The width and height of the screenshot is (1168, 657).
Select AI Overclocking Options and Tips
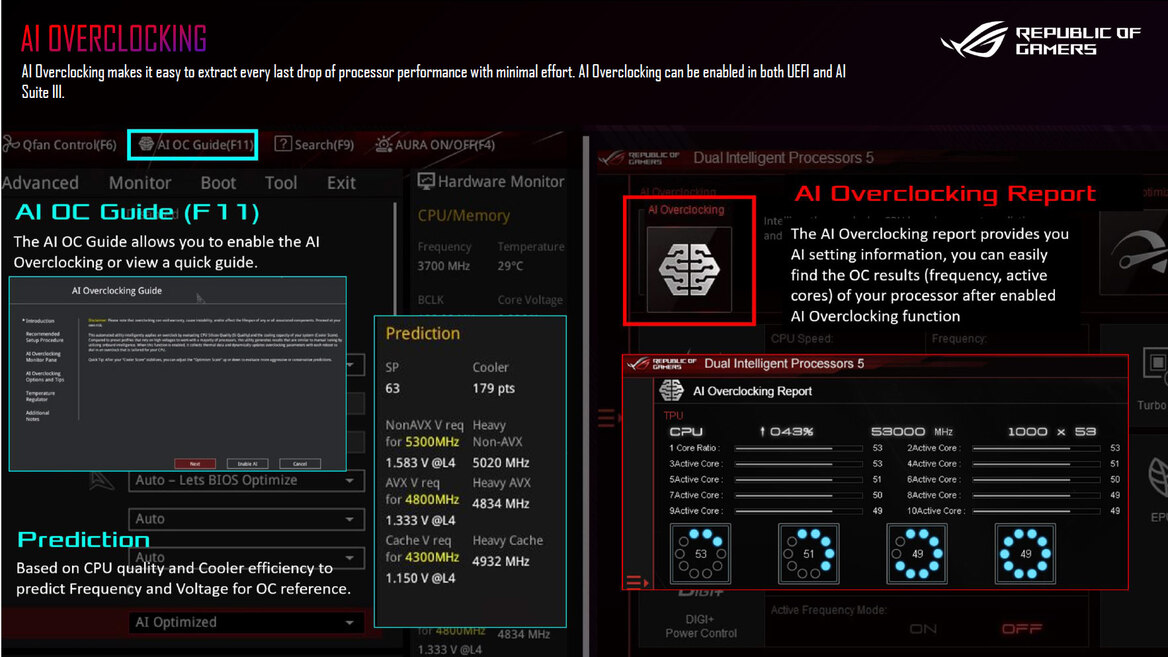[44, 376]
